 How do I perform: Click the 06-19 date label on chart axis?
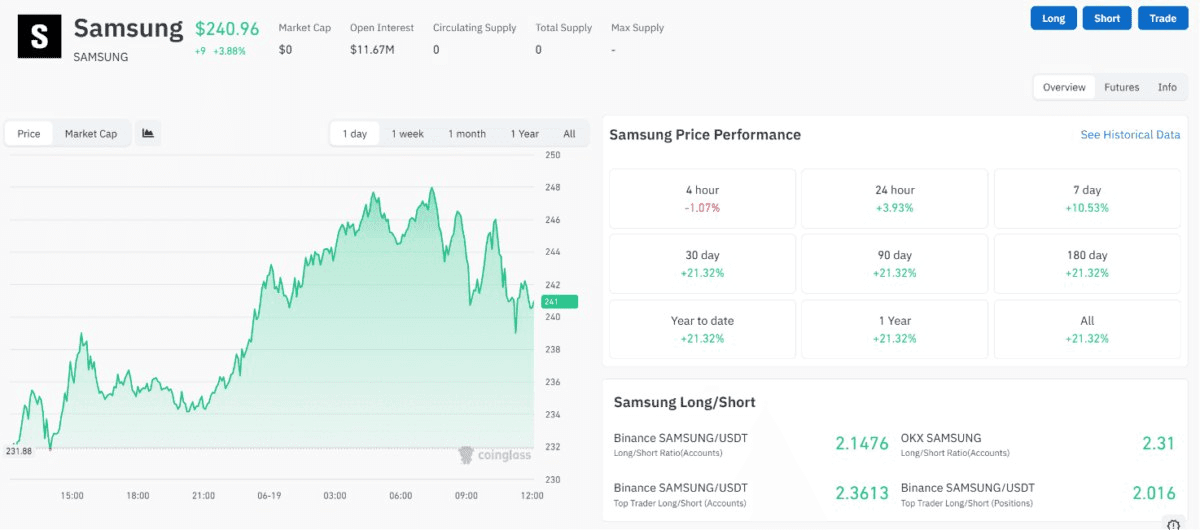[x=269, y=496]
